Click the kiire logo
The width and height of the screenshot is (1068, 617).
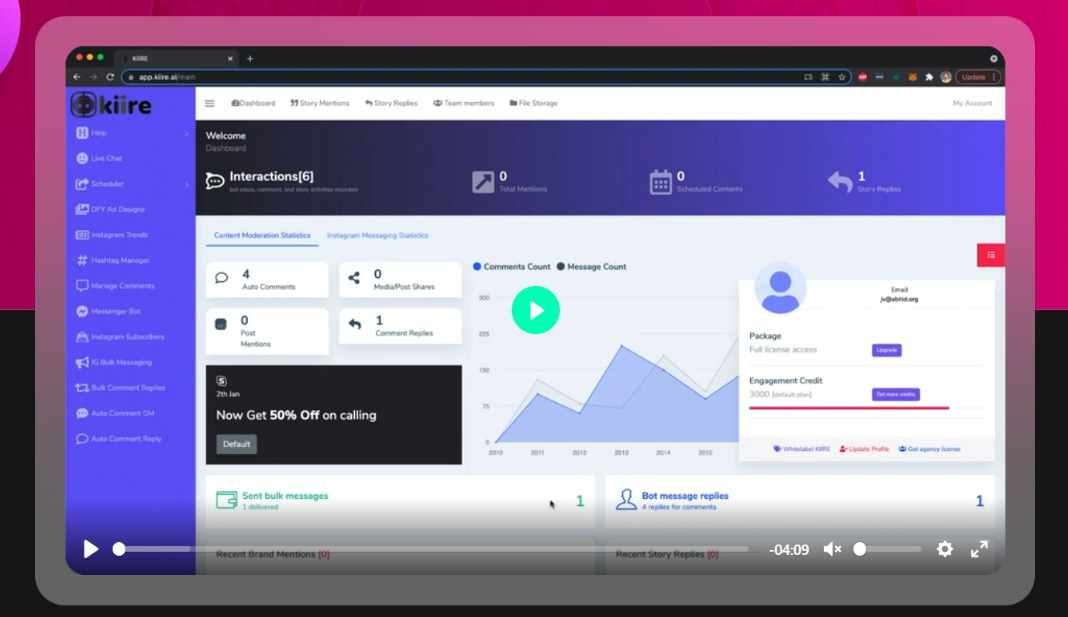click(x=111, y=106)
